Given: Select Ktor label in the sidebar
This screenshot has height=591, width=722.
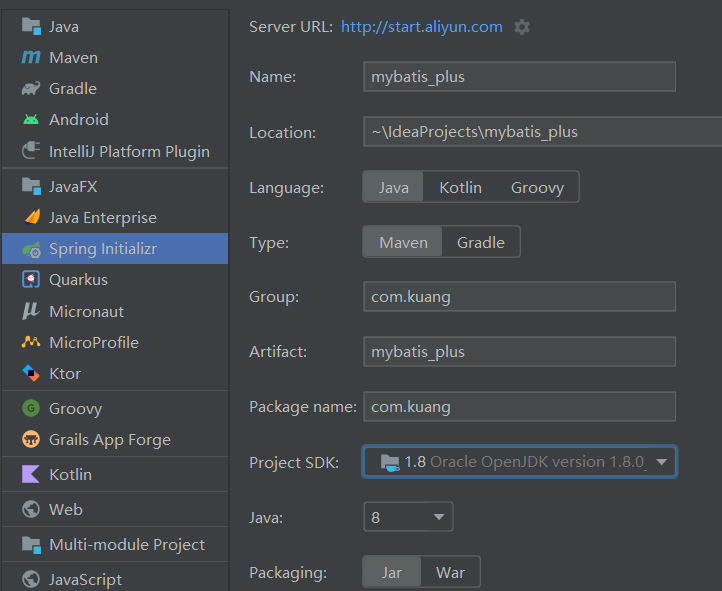Looking at the screenshot, I should tap(65, 373).
